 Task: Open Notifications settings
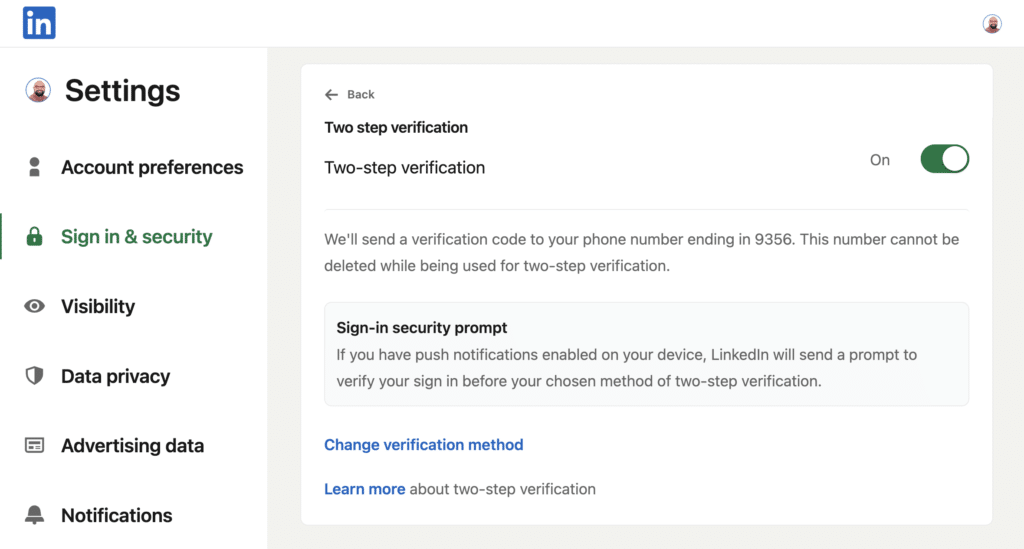(117, 515)
